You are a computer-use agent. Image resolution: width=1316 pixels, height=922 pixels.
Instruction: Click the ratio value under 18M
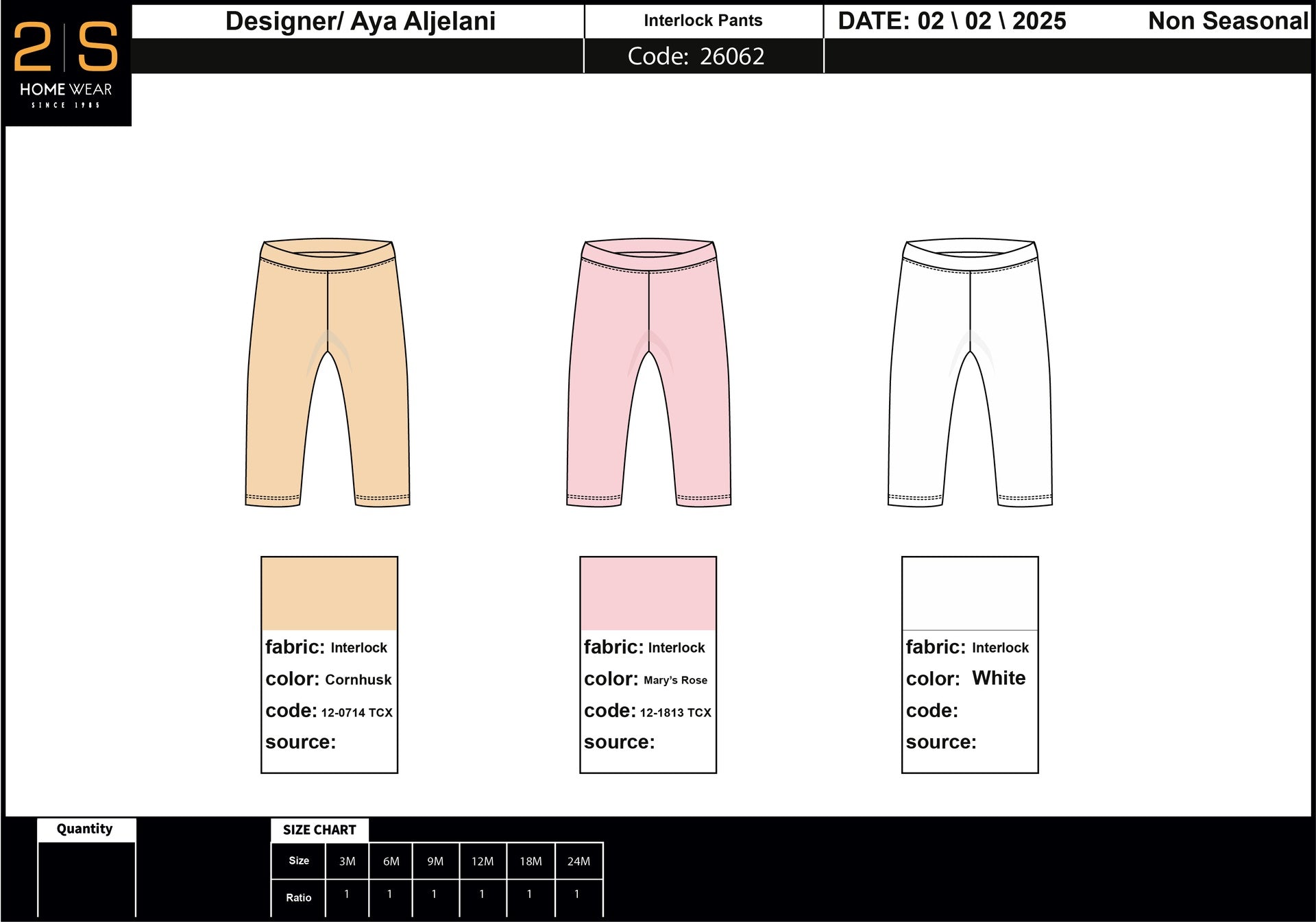pyautogui.click(x=529, y=895)
